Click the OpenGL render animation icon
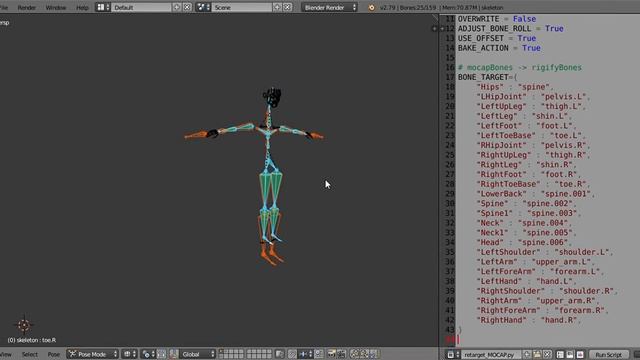The height and width of the screenshot is (360, 640). coord(341,354)
